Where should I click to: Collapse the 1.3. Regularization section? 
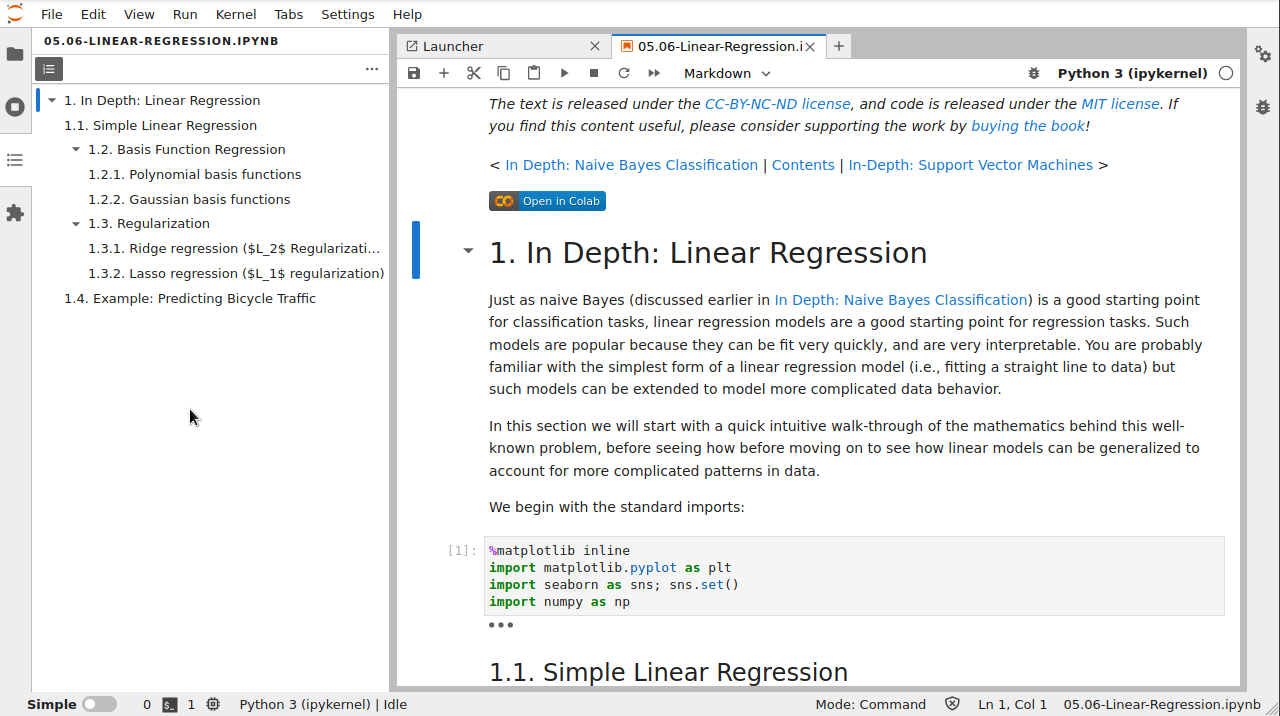pyautogui.click(x=77, y=223)
